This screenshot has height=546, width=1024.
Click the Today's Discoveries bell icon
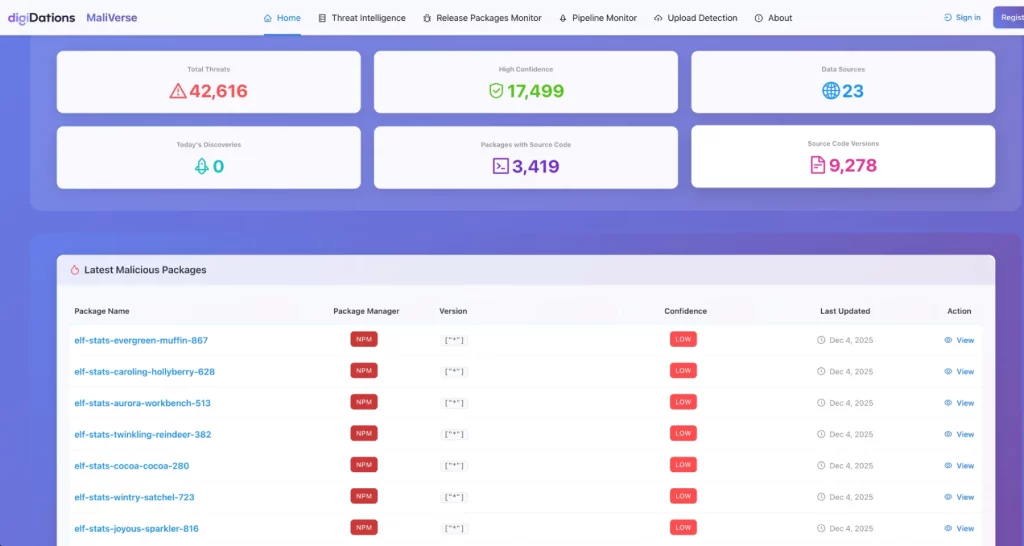pos(201,166)
